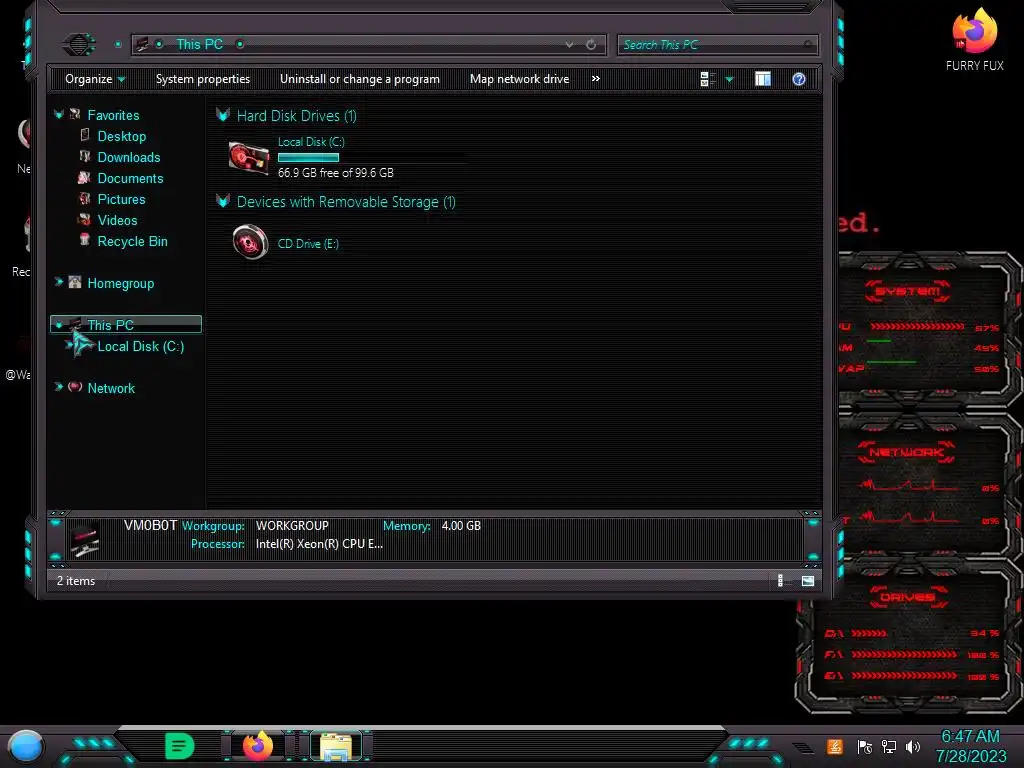Open Firefox from the taskbar

258,746
